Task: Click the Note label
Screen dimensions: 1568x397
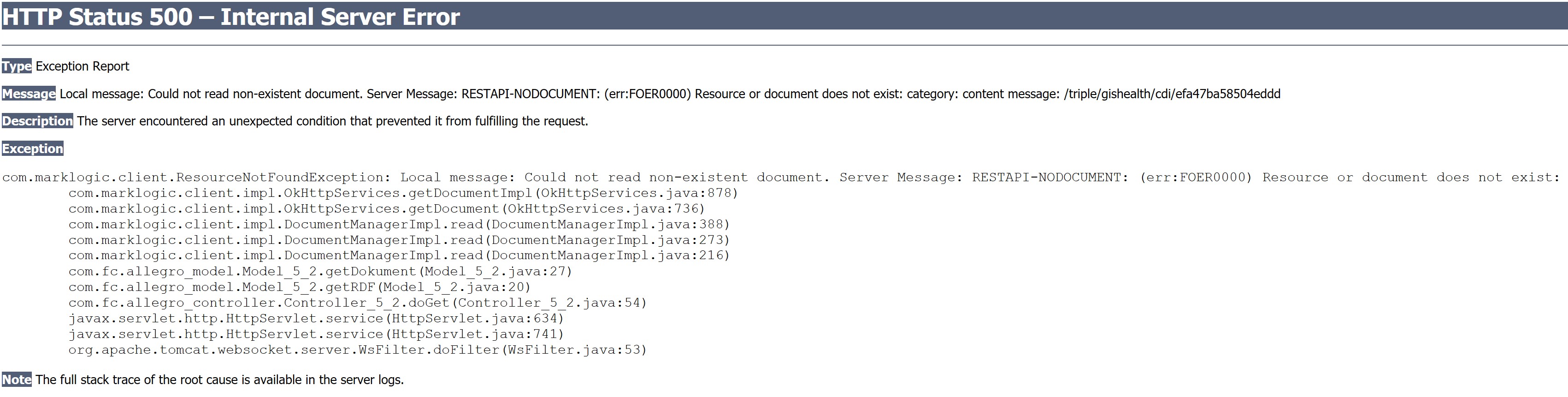Action: pyautogui.click(x=17, y=380)
